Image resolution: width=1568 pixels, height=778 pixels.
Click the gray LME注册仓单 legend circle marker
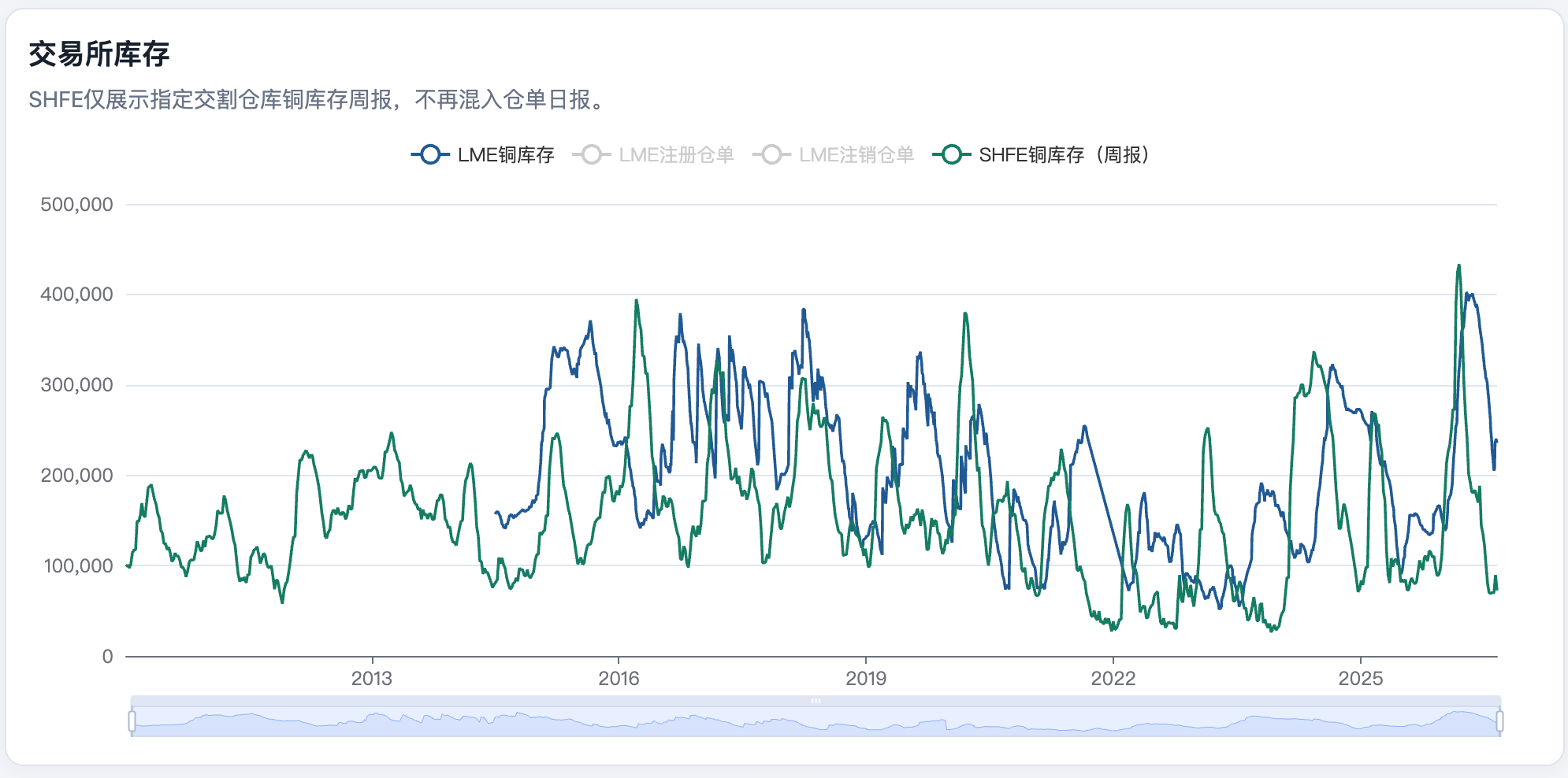[591, 154]
